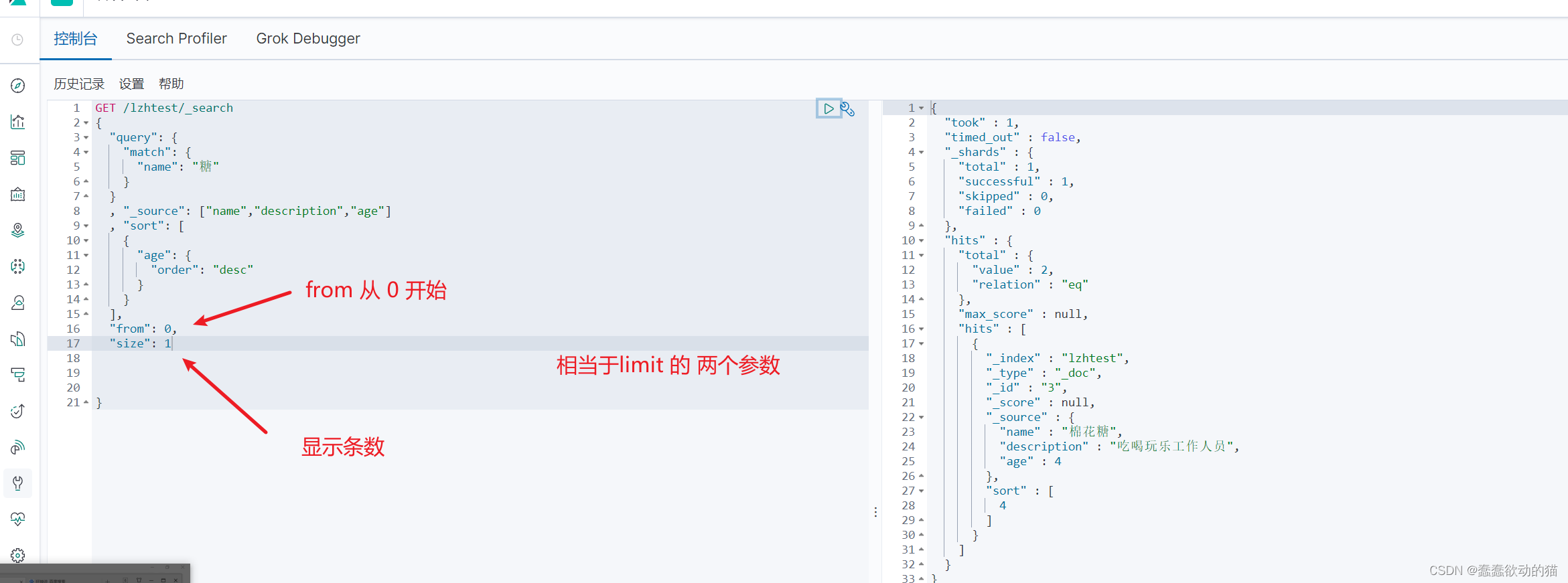1568x583 pixels.
Task: Open Metrics icon in sidebar
Action: click(18, 303)
